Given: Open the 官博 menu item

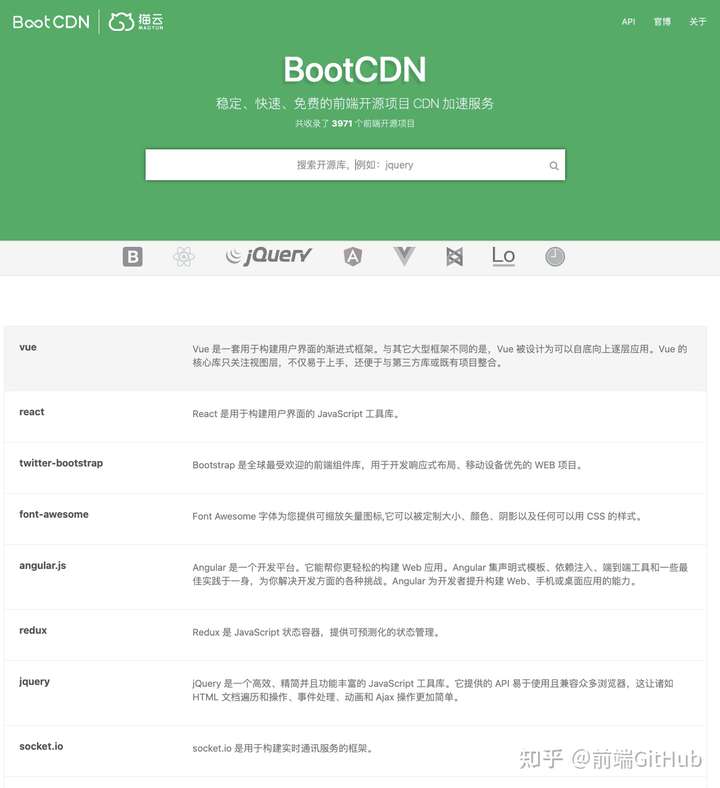Looking at the screenshot, I should click(x=662, y=22).
